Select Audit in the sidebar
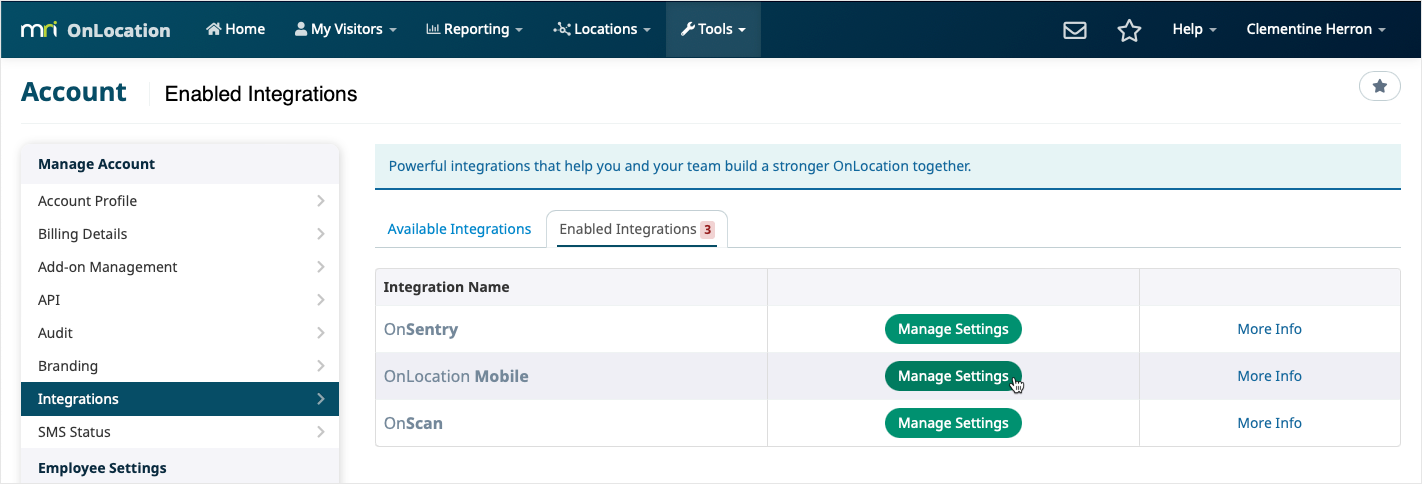1422x484 pixels. pyautogui.click(x=180, y=333)
